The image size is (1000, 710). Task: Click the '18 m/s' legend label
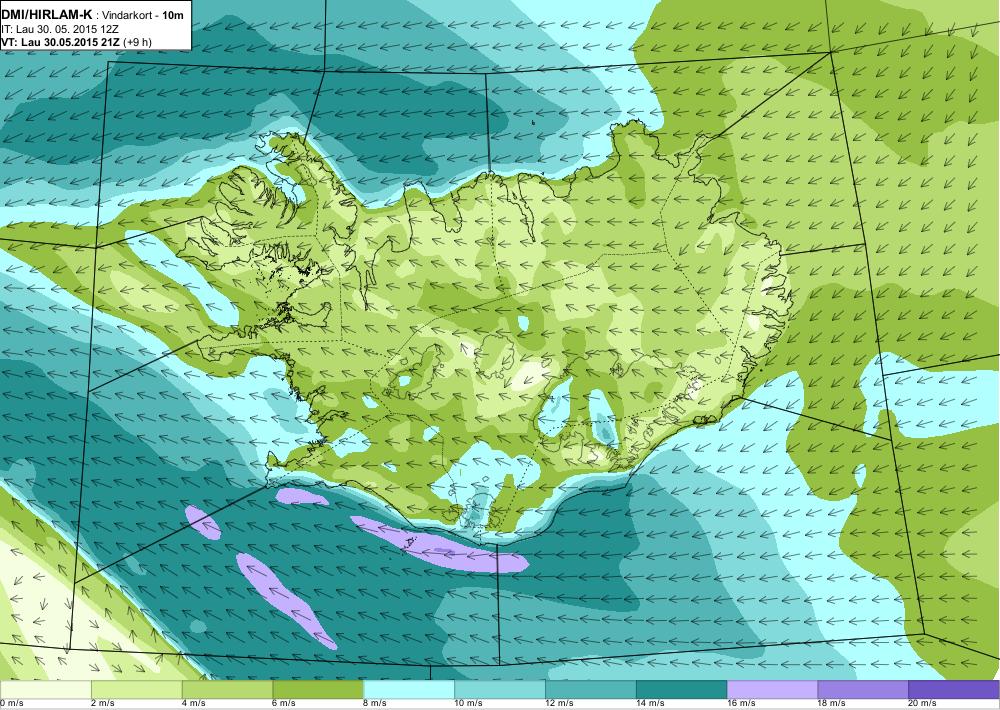click(x=832, y=704)
